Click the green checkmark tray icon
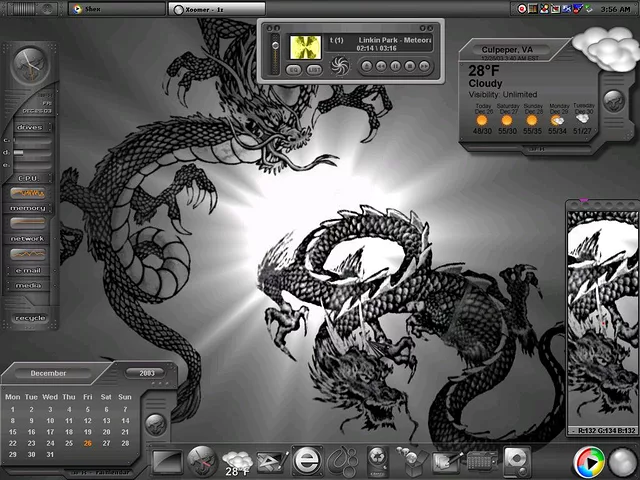The height and width of the screenshot is (480, 640). (588, 9)
